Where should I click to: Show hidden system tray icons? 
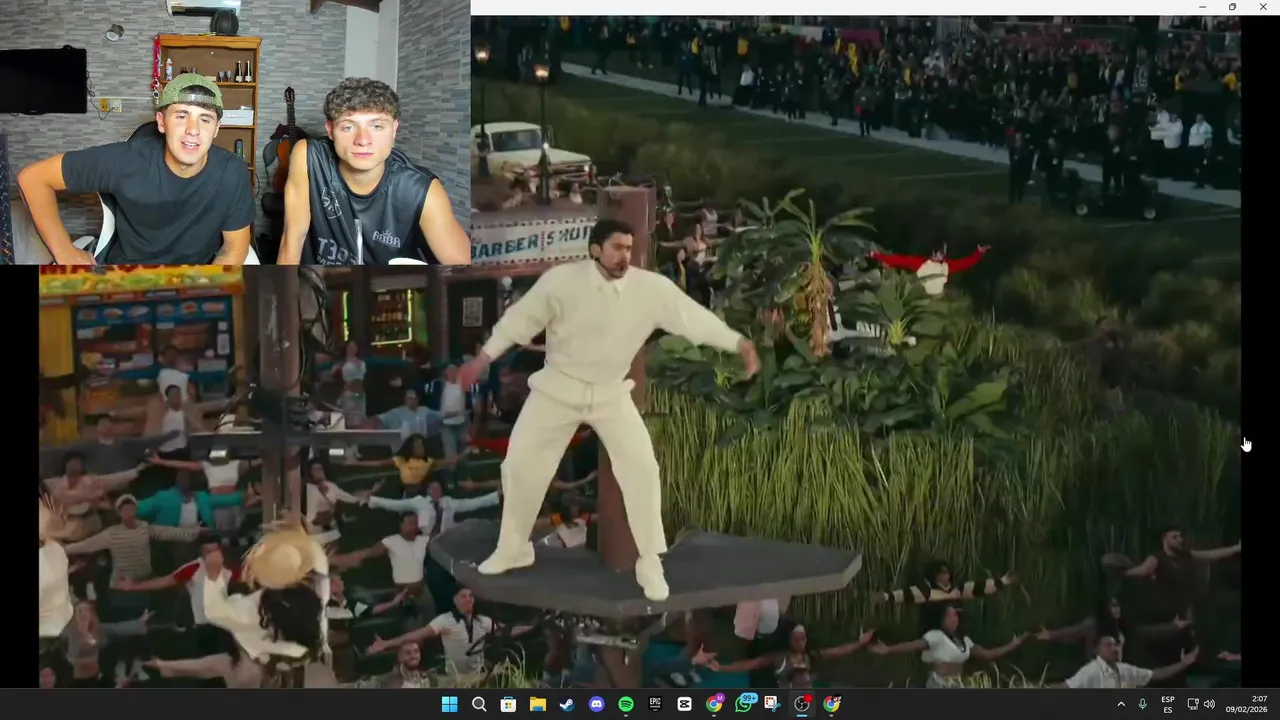[1120, 704]
